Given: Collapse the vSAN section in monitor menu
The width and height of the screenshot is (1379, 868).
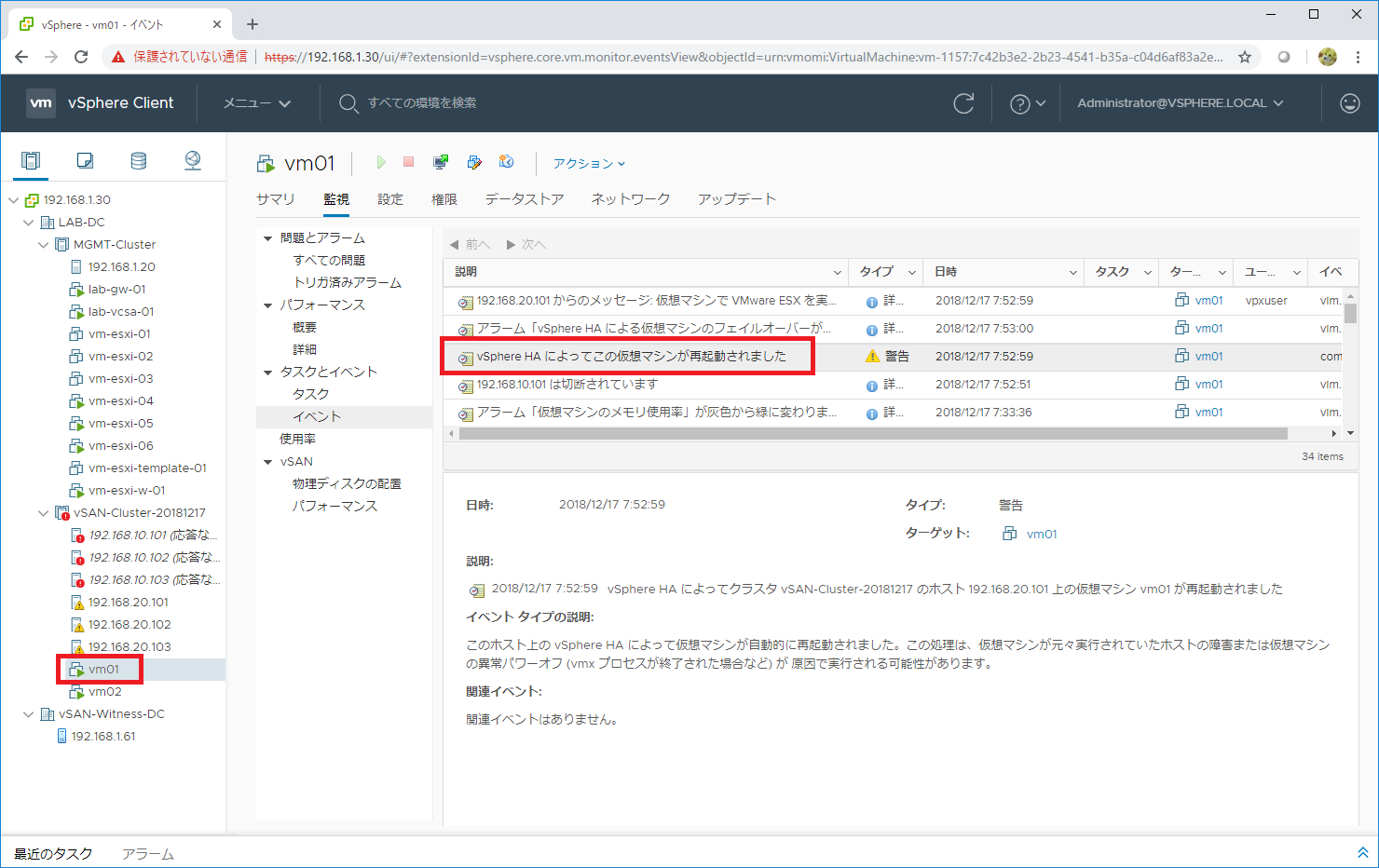Looking at the screenshot, I should [268, 462].
